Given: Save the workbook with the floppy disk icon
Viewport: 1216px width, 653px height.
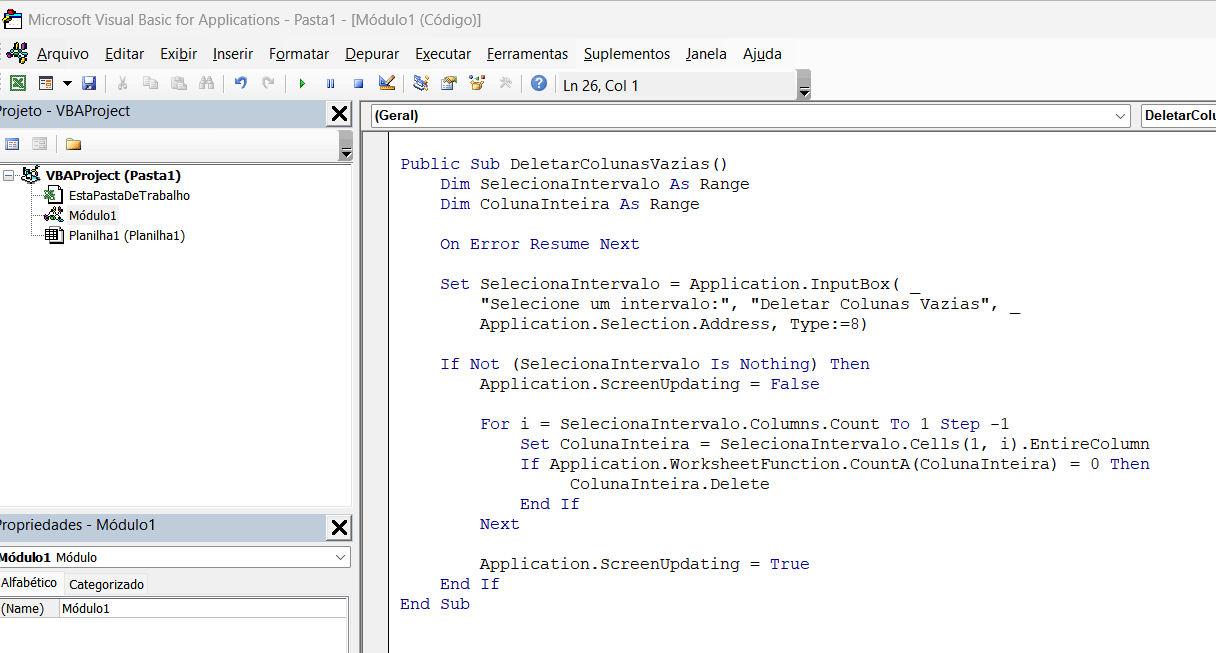Looking at the screenshot, I should [x=89, y=84].
